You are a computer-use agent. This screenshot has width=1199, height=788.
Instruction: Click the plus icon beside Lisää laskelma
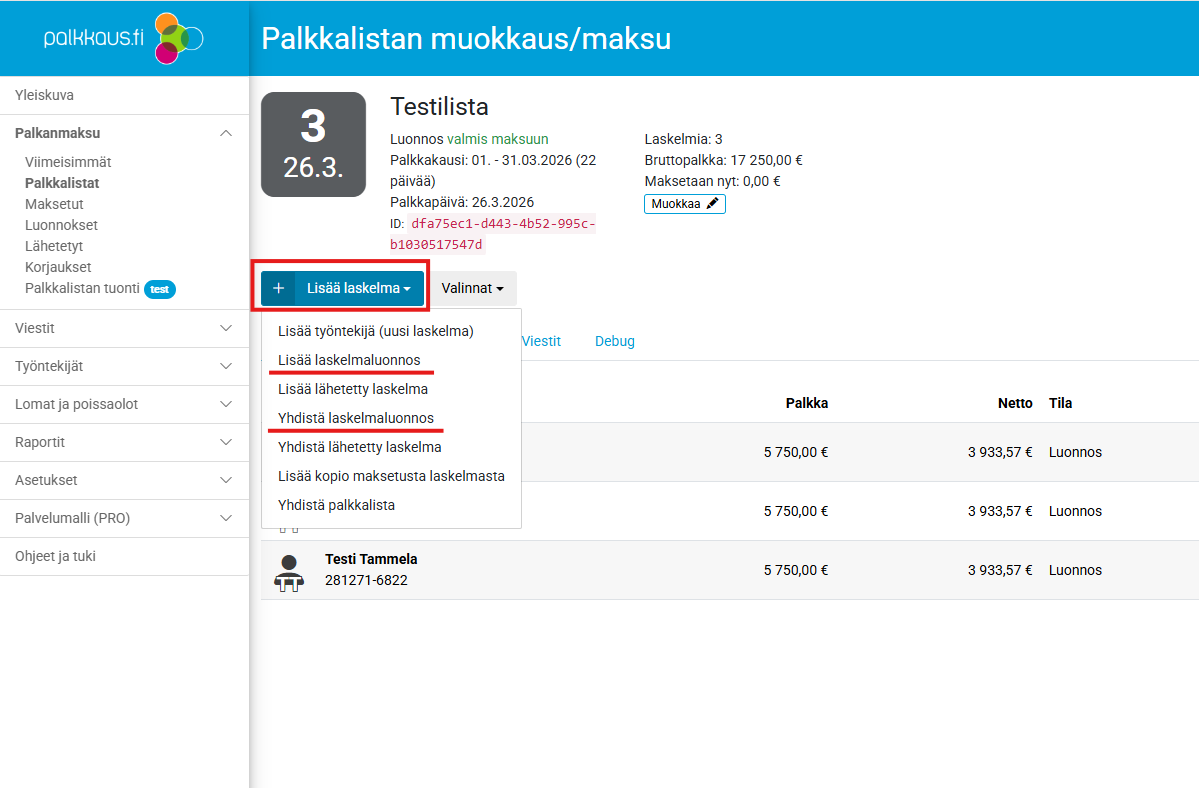pyautogui.click(x=278, y=288)
